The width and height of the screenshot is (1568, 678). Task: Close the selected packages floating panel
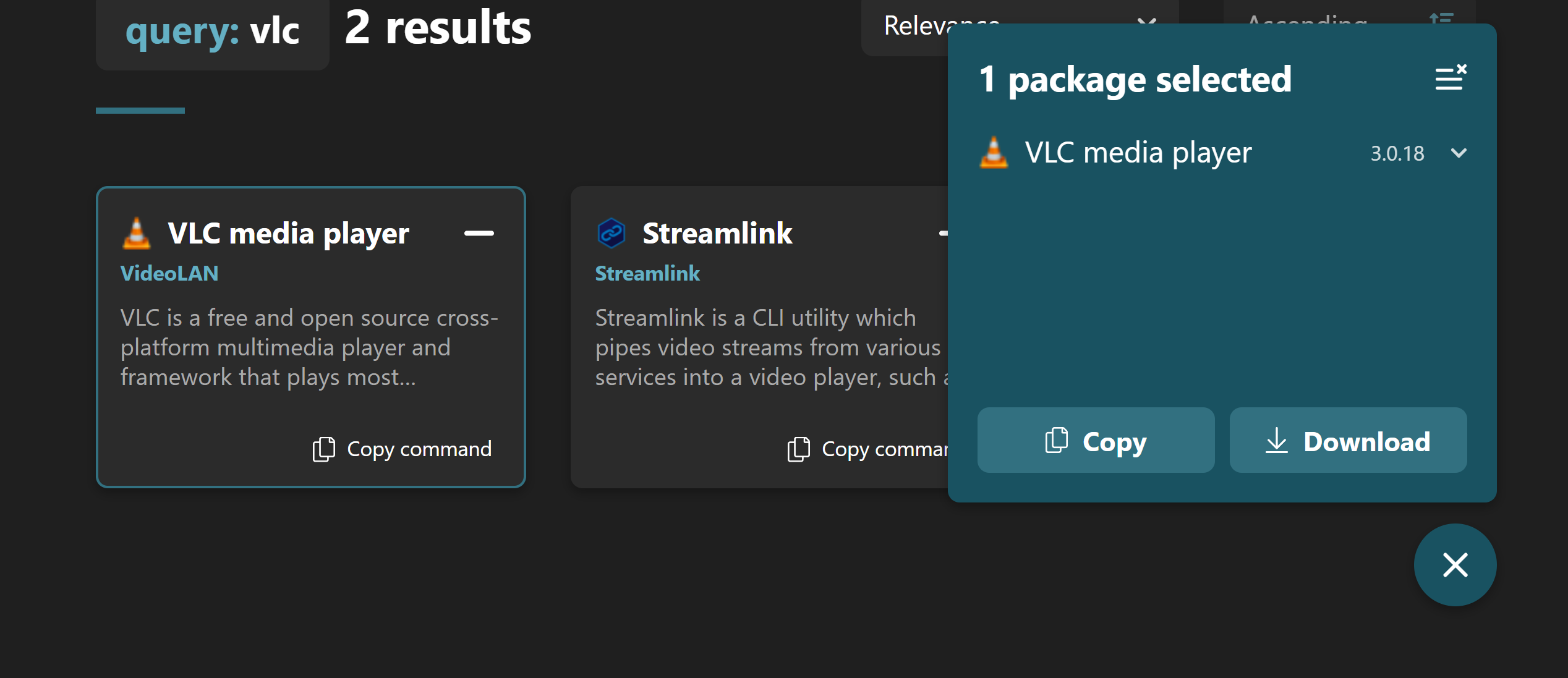click(1455, 565)
